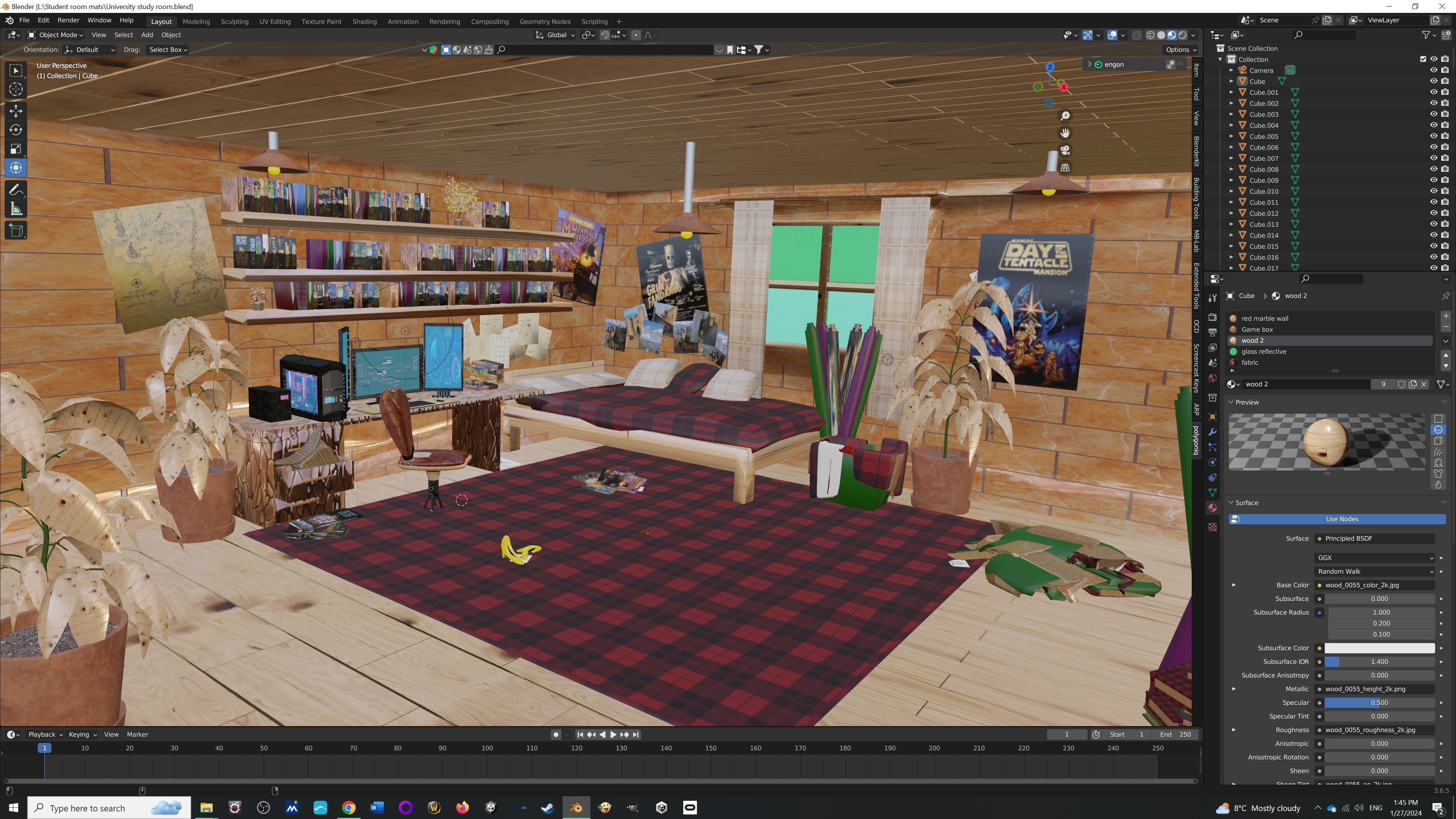Click the Subsurface Color swatch
Image resolution: width=1456 pixels, height=819 pixels.
click(1379, 648)
